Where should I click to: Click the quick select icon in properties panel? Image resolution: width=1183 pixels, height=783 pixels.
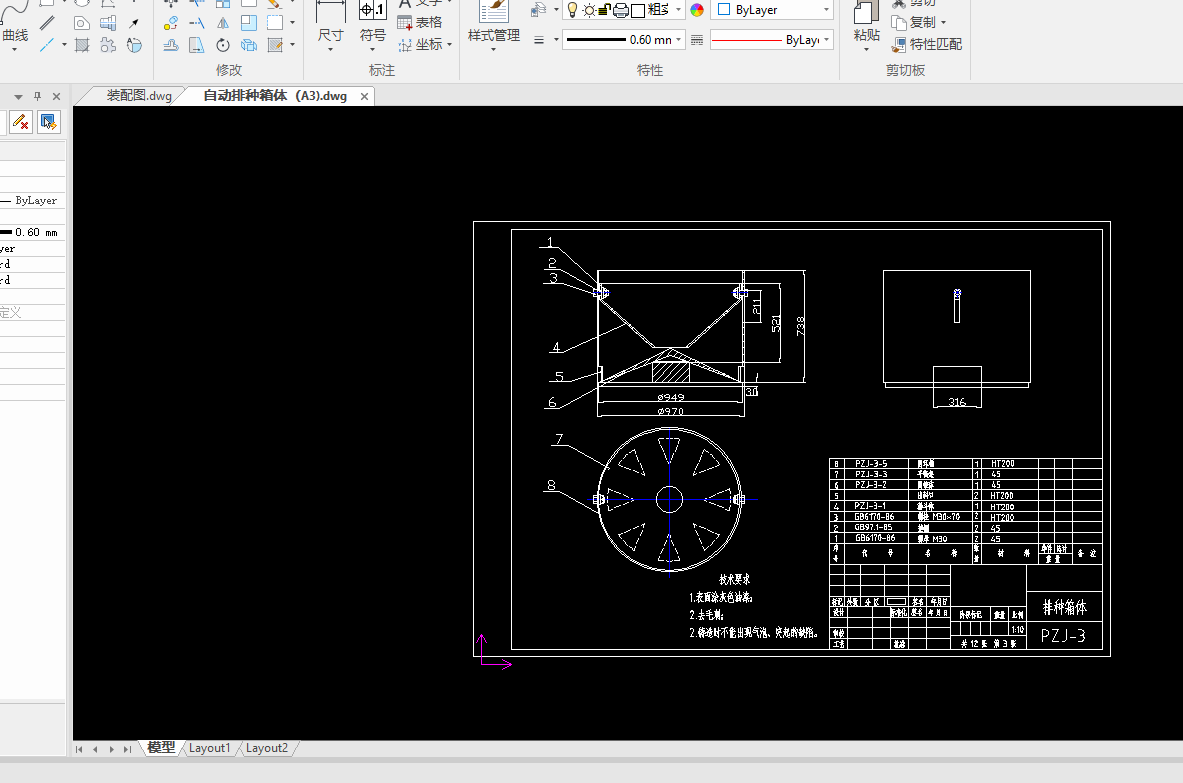pyautogui.click(x=48, y=122)
